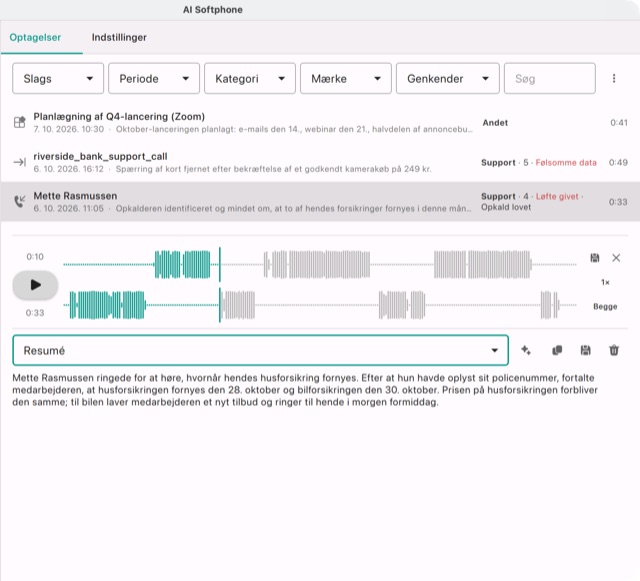Image resolution: width=640 pixels, height=581 pixels.
Task: Open the Indstillinger tab
Action: (119, 37)
